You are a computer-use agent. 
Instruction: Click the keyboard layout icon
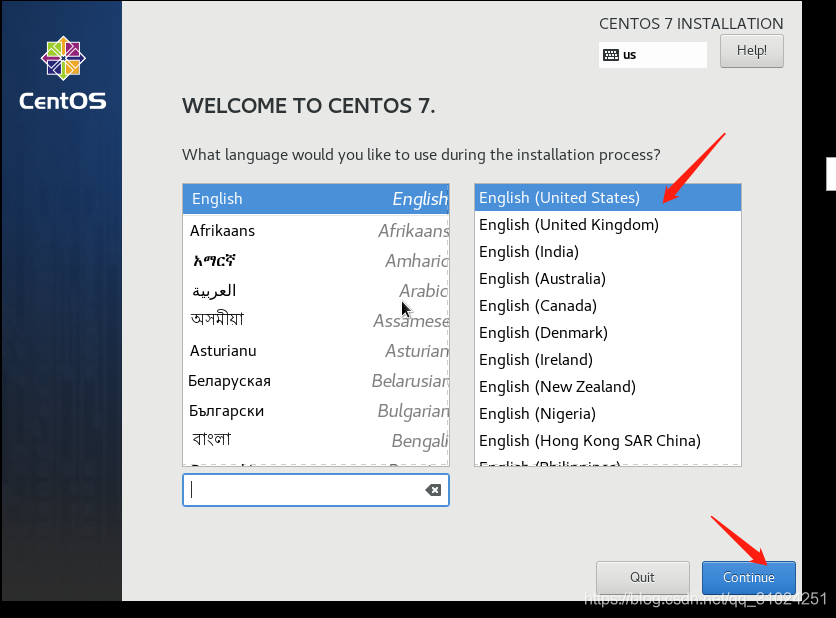click(610, 55)
